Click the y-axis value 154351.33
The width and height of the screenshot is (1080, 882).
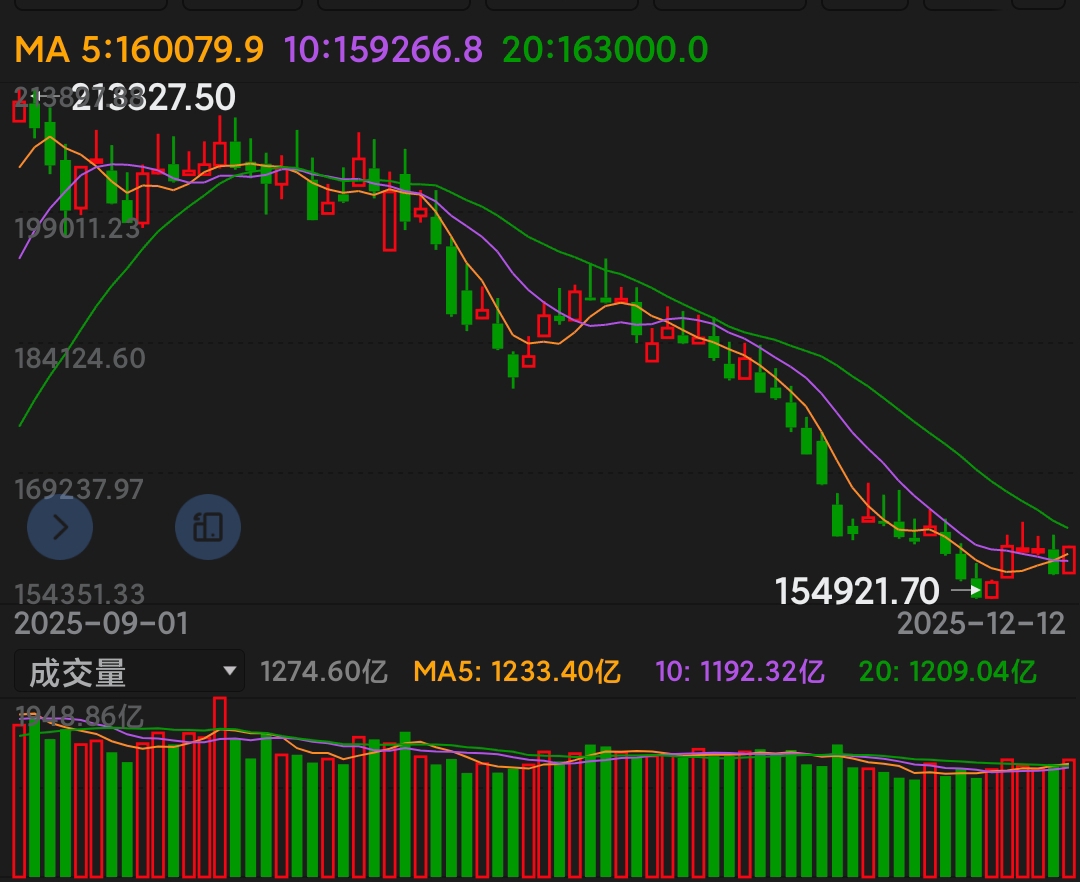(x=80, y=594)
